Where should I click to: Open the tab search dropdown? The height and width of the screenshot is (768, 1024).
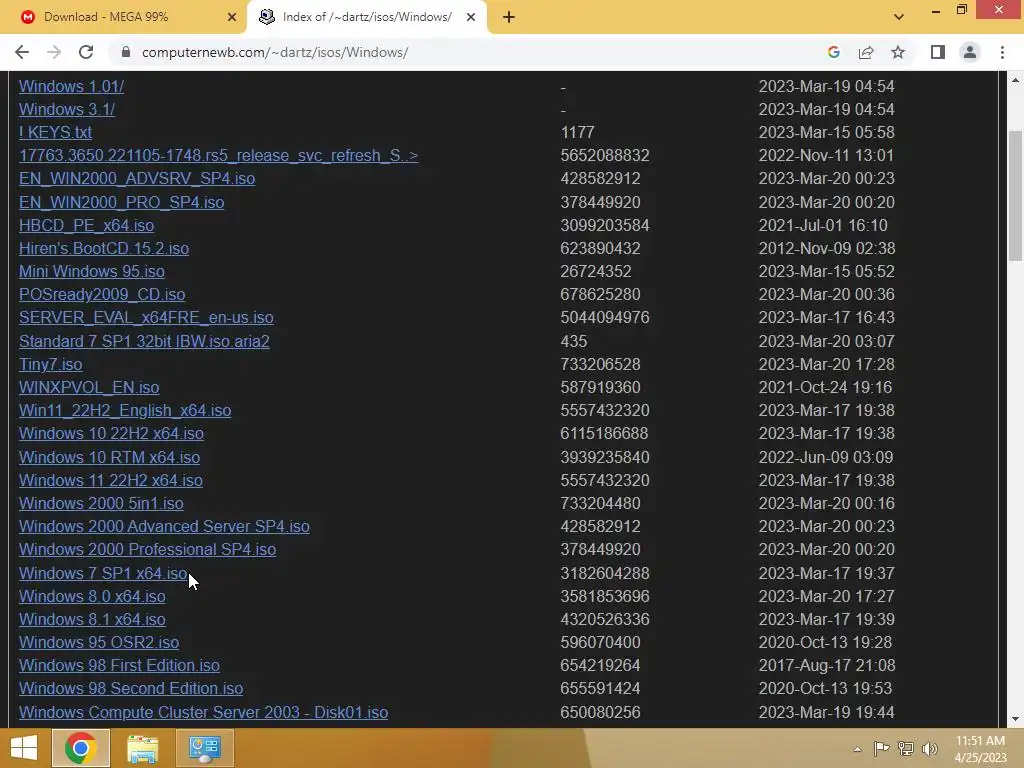pyautogui.click(x=899, y=17)
